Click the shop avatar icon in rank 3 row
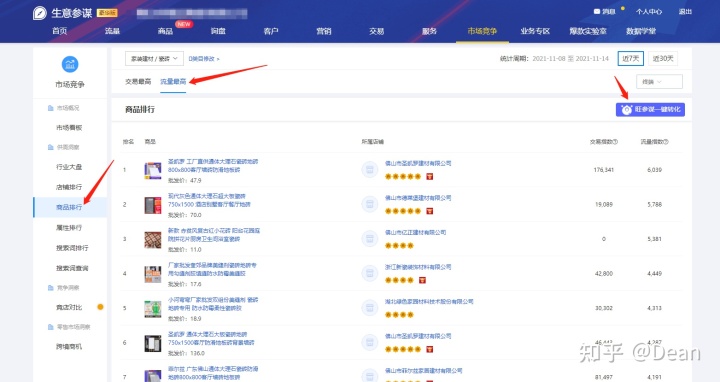The image size is (720, 382). click(x=370, y=239)
